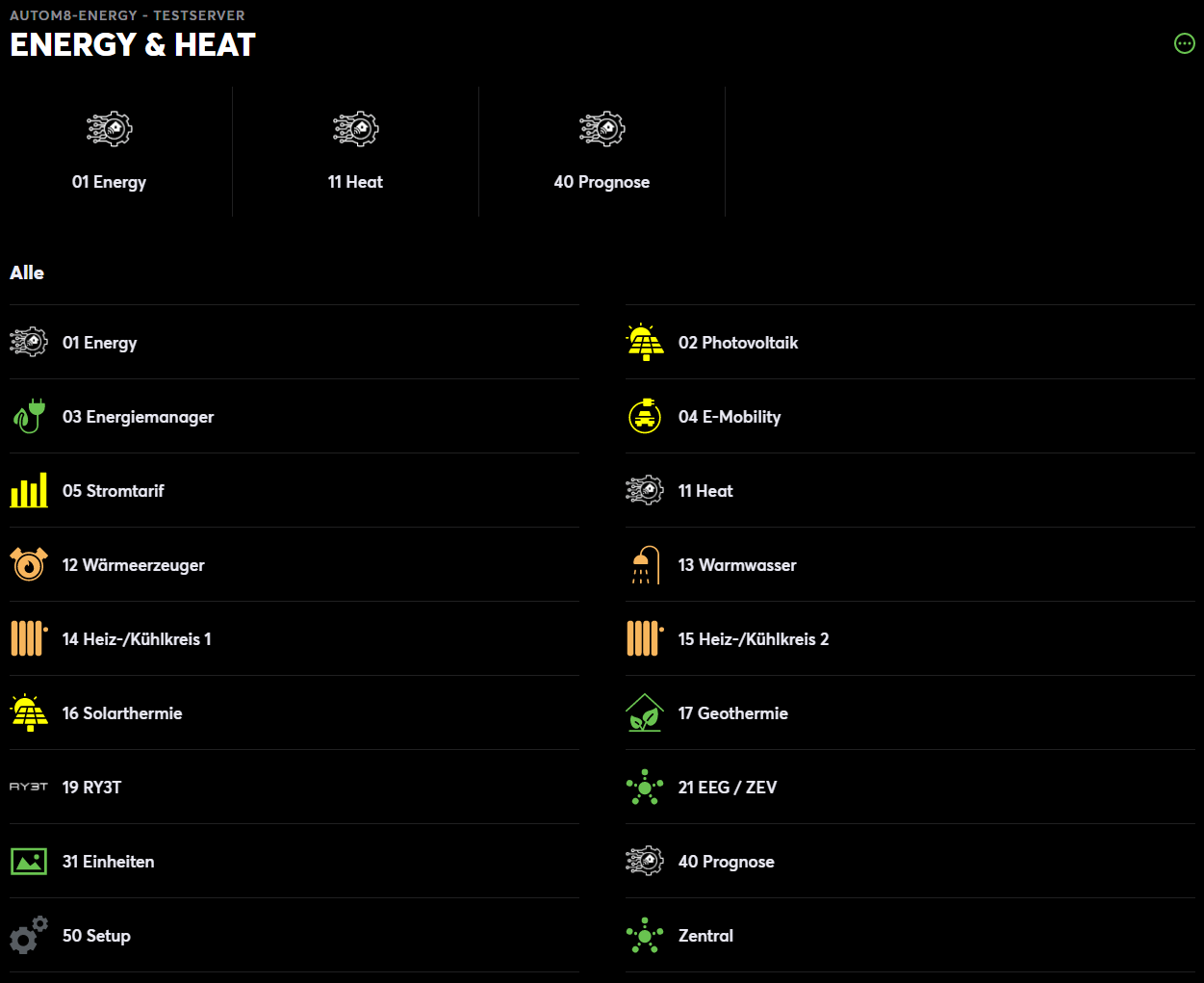This screenshot has height=983, width=1204.
Task: Click the Einheiten green picture icon
Action: point(29,862)
